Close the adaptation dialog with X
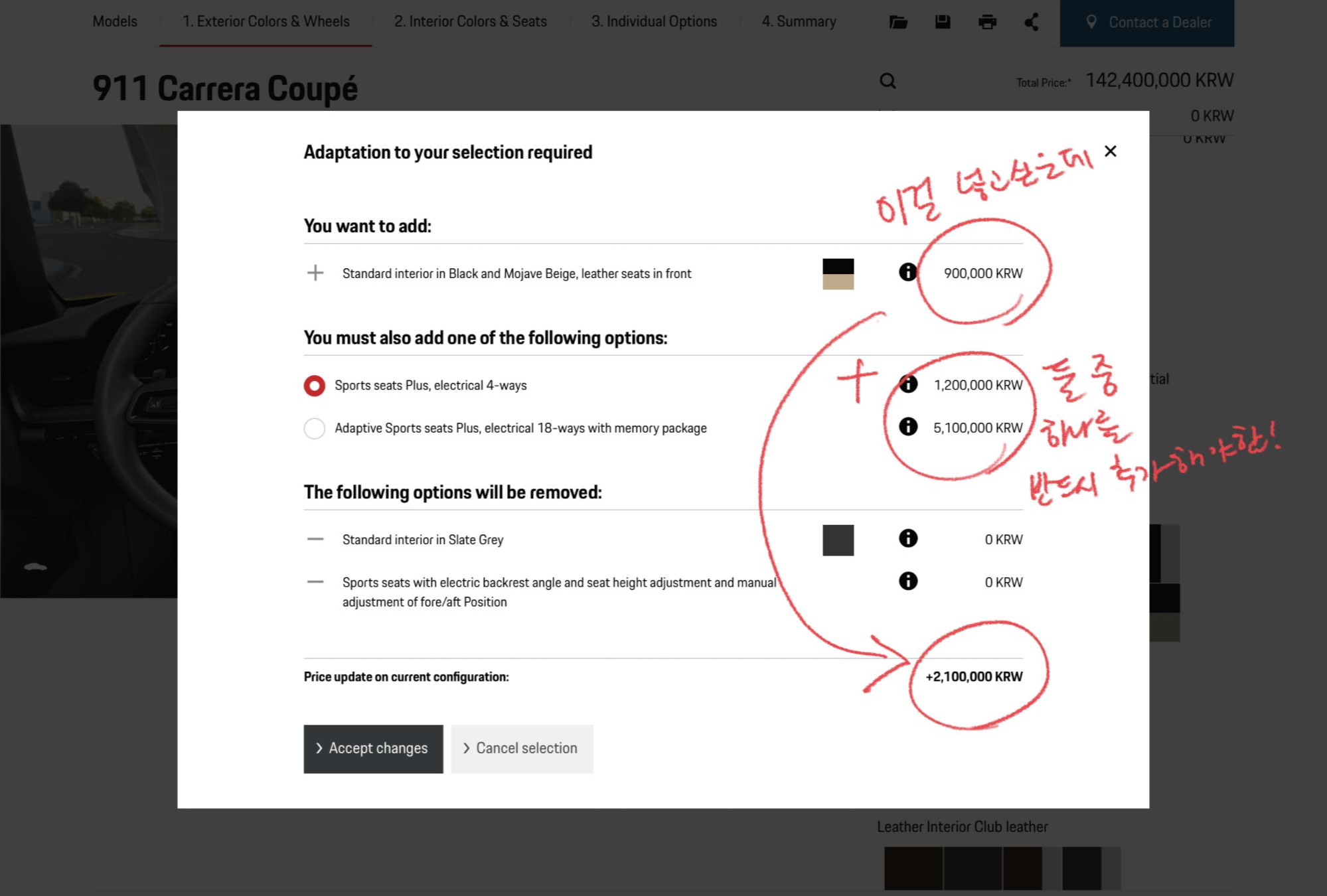The image size is (1327, 896). click(1110, 151)
